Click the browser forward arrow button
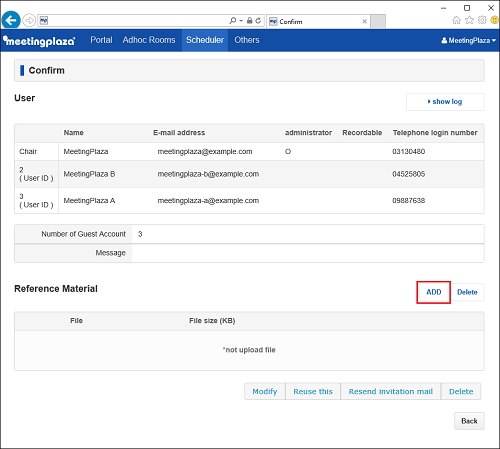 click(29, 21)
